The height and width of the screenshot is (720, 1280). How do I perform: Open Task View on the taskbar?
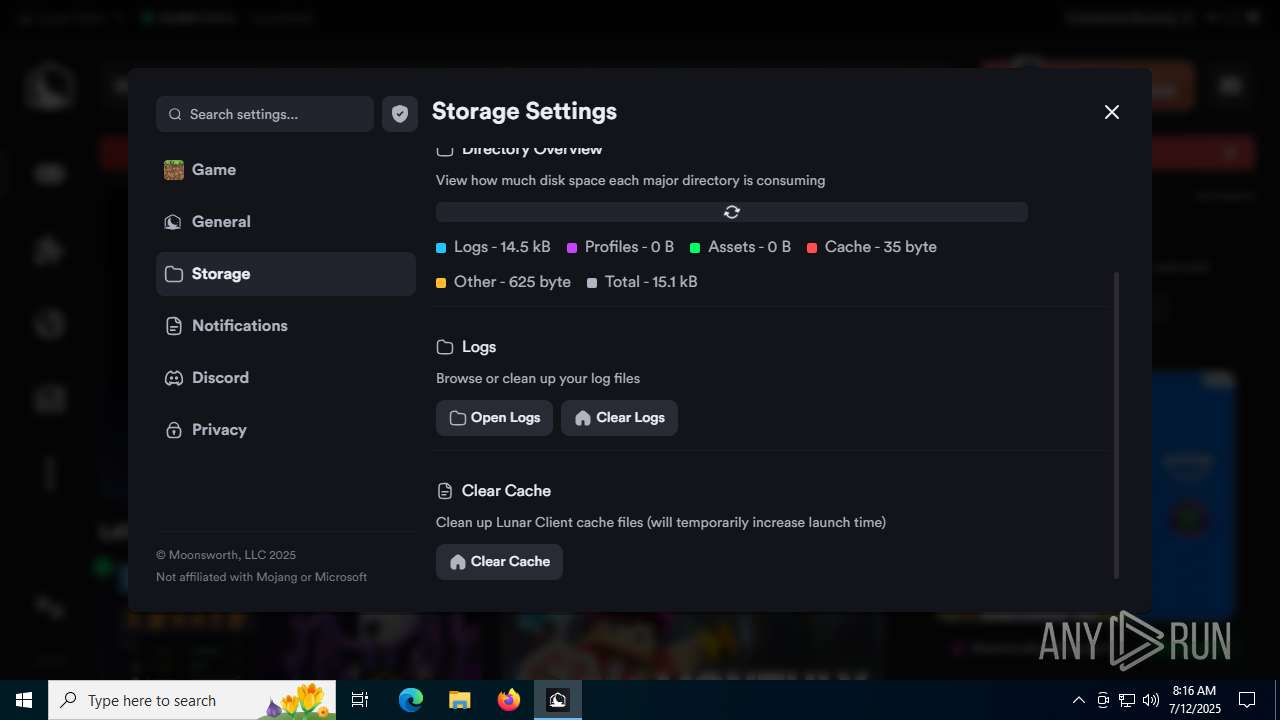click(360, 700)
